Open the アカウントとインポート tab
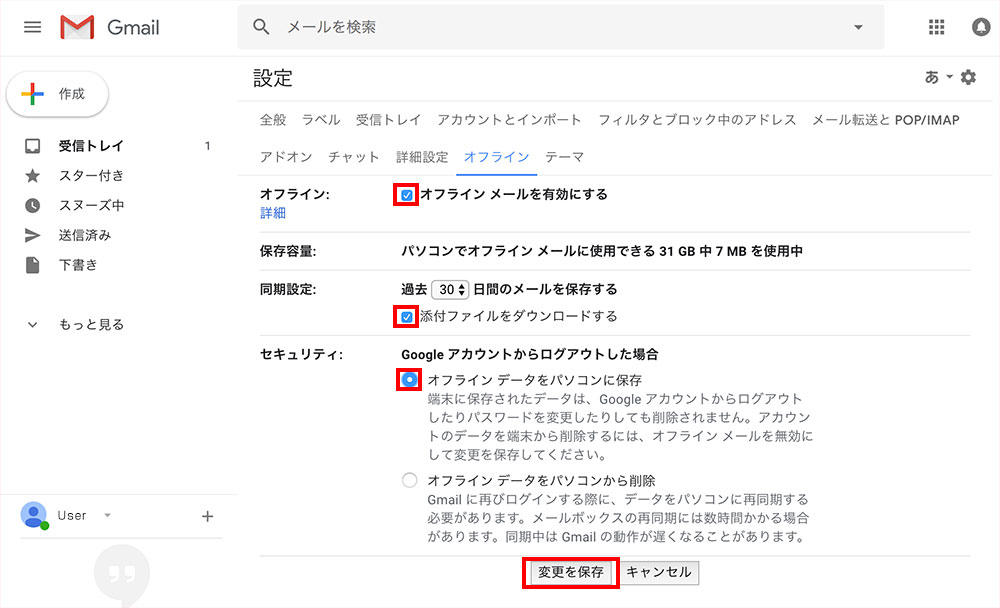The height and width of the screenshot is (608, 1000). pyautogui.click(x=509, y=120)
